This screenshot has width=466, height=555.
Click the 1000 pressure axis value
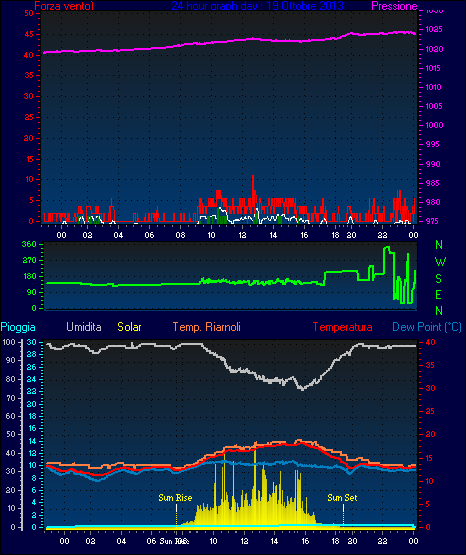434,125
